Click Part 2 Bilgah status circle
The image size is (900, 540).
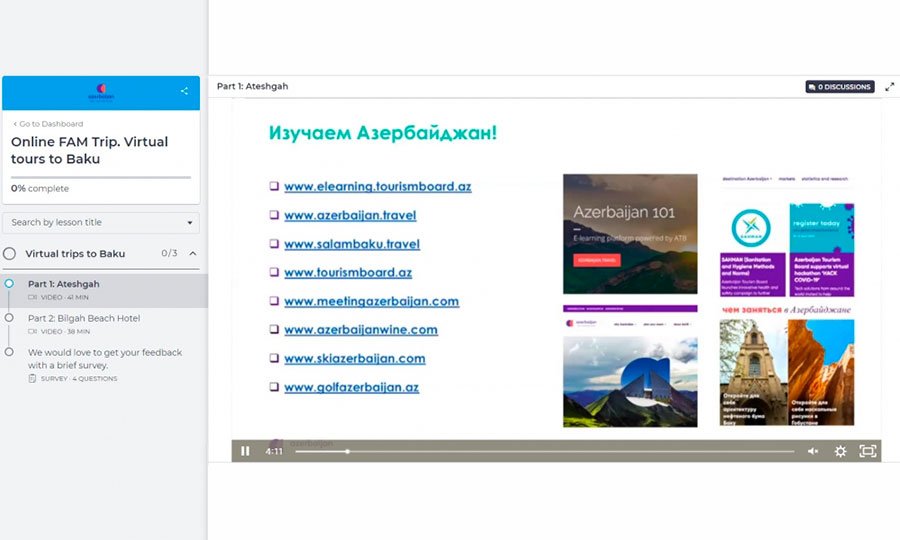(9, 317)
